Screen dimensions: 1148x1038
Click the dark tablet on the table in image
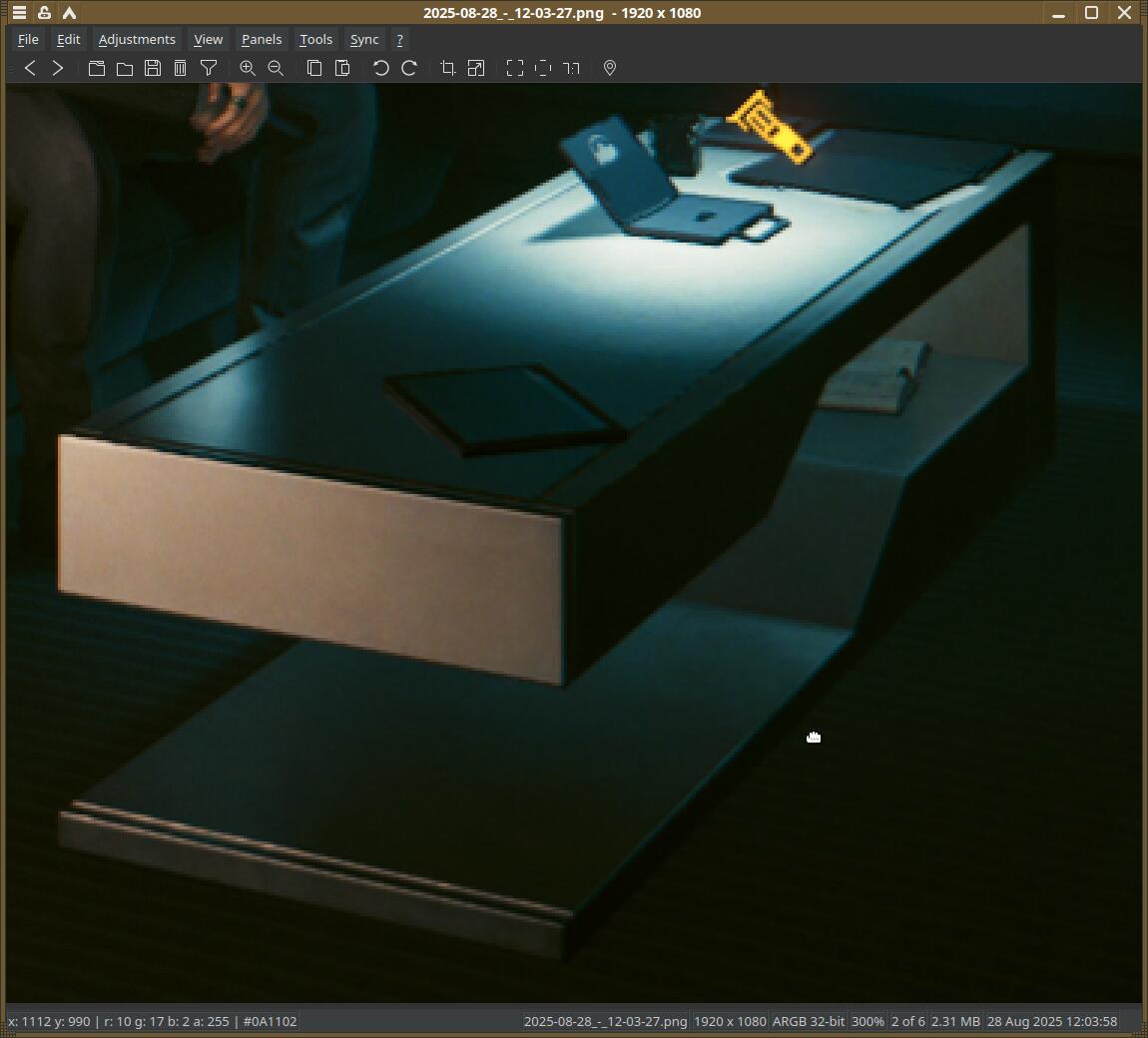click(x=507, y=409)
